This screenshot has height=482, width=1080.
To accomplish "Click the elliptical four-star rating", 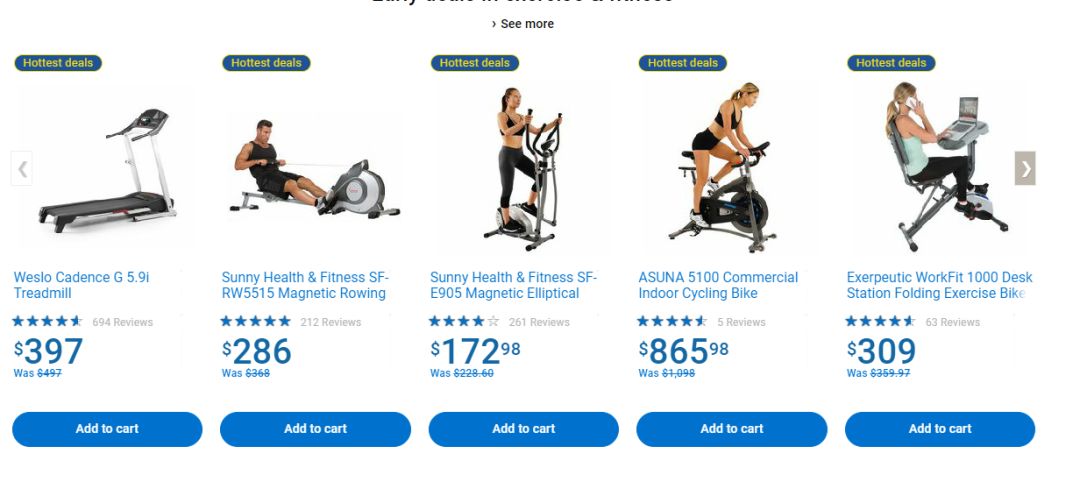I will tap(464, 321).
